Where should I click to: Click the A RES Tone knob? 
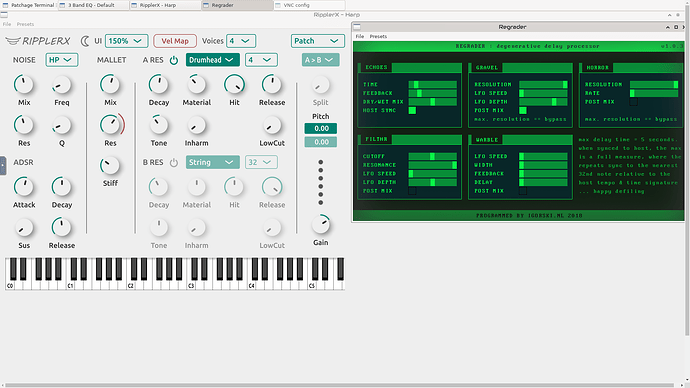pyautogui.click(x=158, y=125)
